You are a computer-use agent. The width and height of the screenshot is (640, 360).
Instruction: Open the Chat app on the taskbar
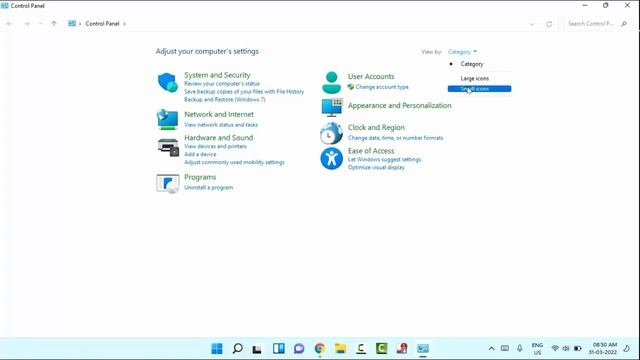(x=299, y=349)
